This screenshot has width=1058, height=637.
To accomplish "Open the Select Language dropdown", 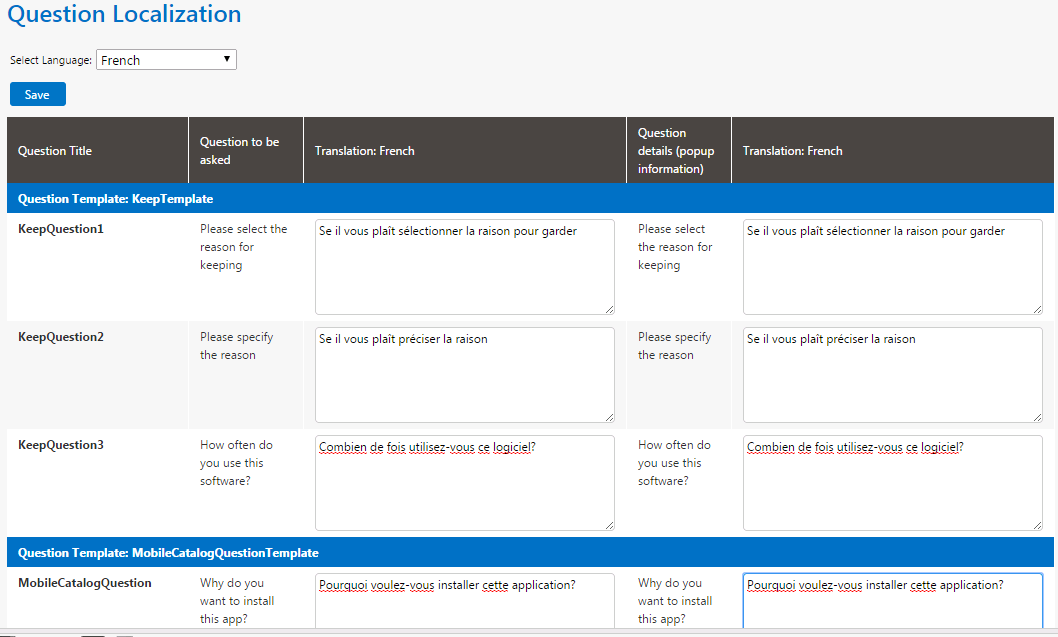I will (x=166, y=60).
